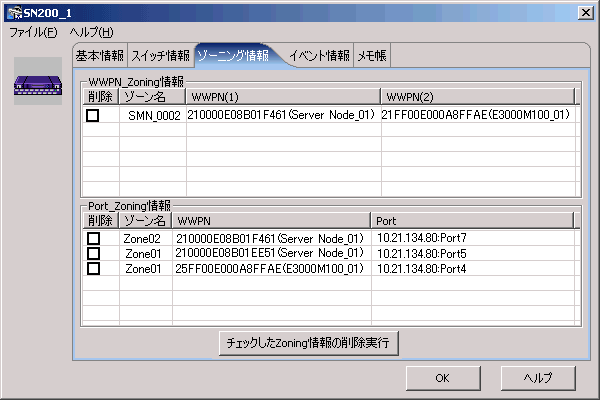Switch to the 基本情報 tab
Viewport: 600px width, 400px height.
click(x=99, y=56)
